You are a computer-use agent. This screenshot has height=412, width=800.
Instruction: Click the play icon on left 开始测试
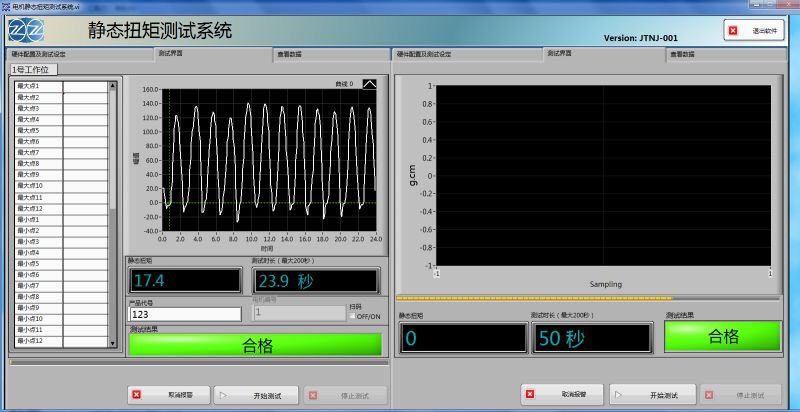tap(222, 396)
